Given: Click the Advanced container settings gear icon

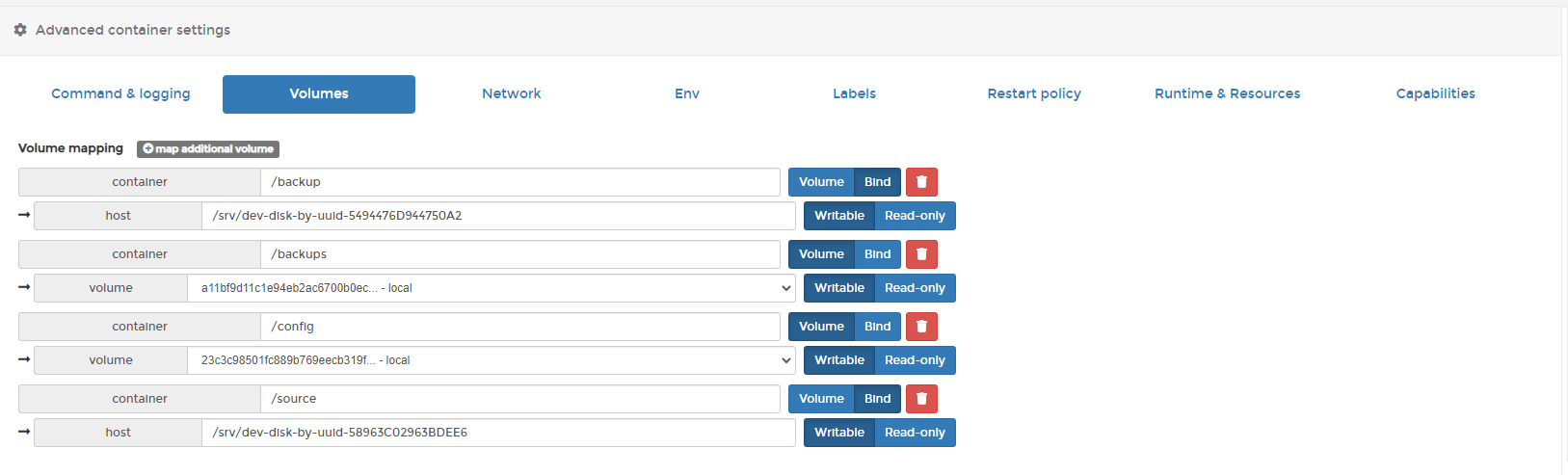Looking at the screenshot, I should tap(20, 30).
